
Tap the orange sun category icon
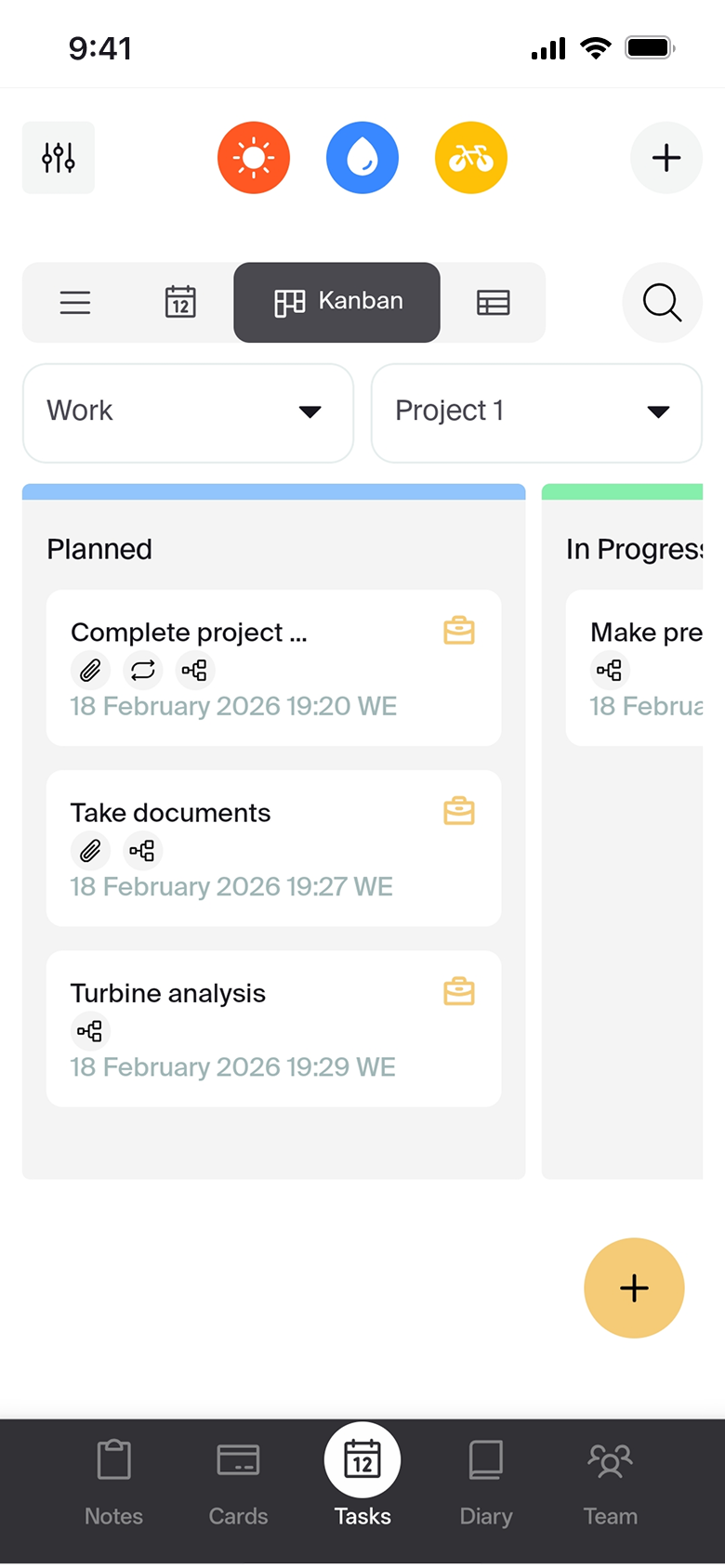pyautogui.click(x=254, y=158)
